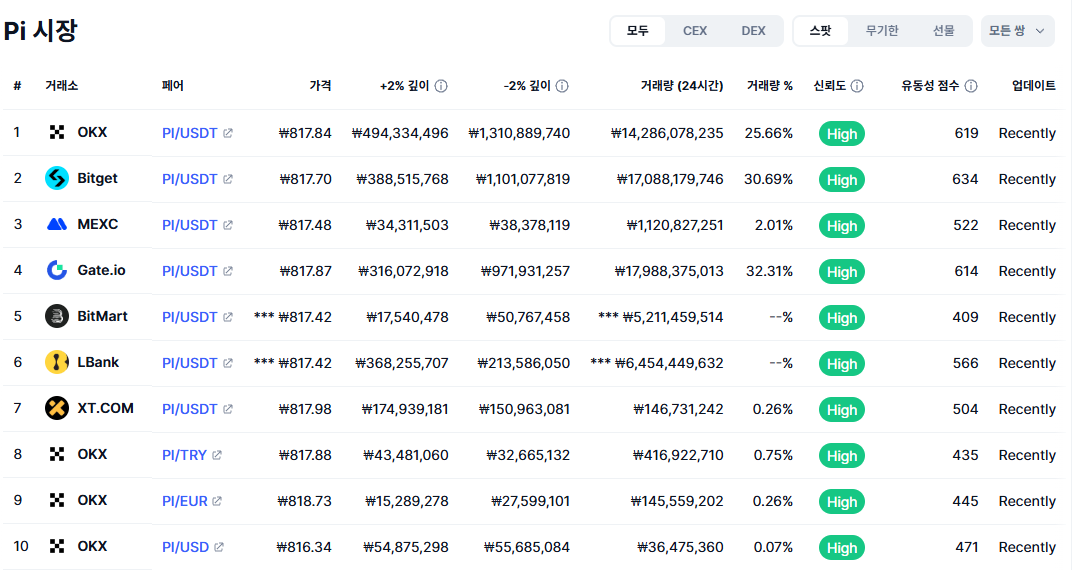This screenshot has height=570, width=1072.
Task: Click the BitMart exchange logo
Action: [57, 316]
